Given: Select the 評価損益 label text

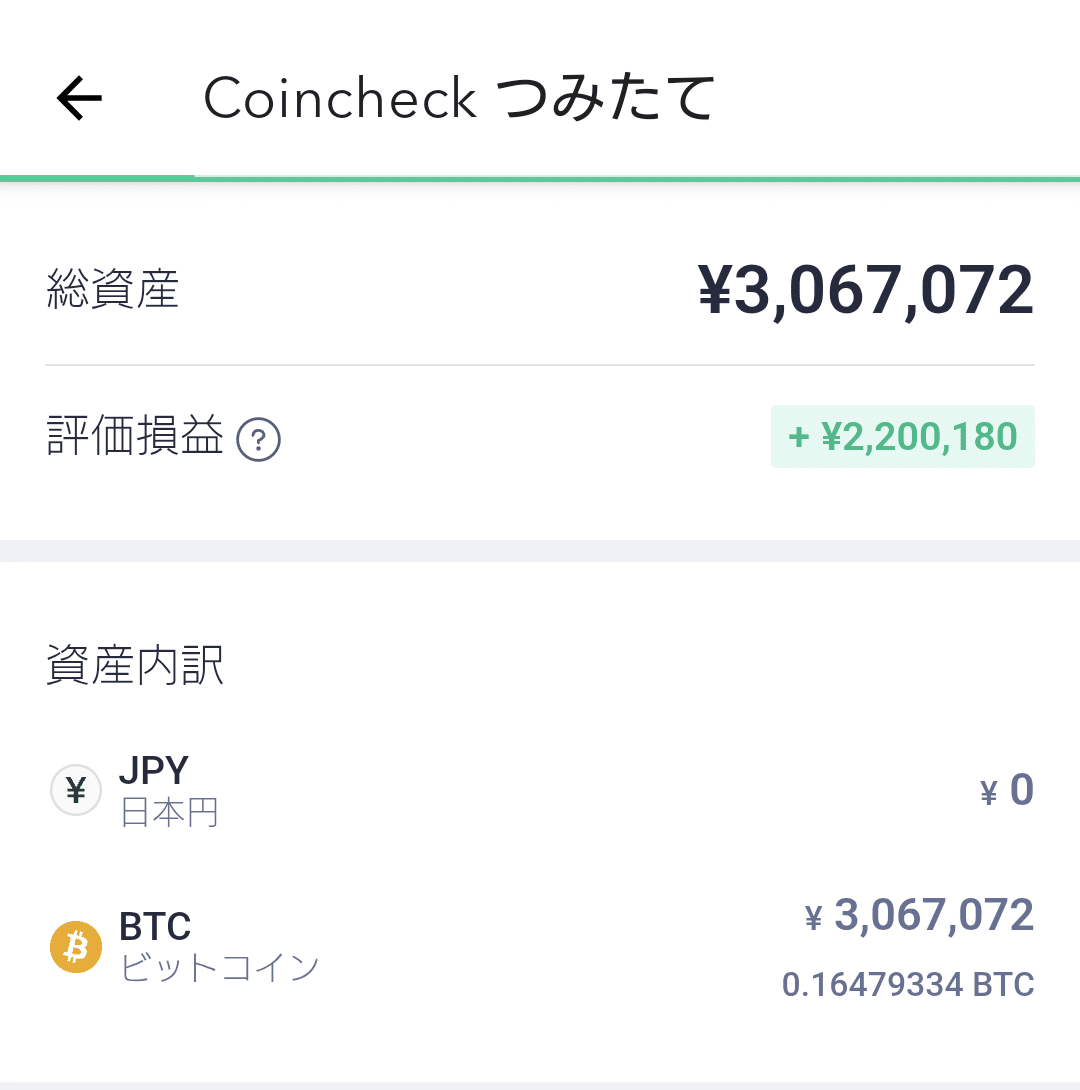Looking at the screenshot, I should 135,437.
